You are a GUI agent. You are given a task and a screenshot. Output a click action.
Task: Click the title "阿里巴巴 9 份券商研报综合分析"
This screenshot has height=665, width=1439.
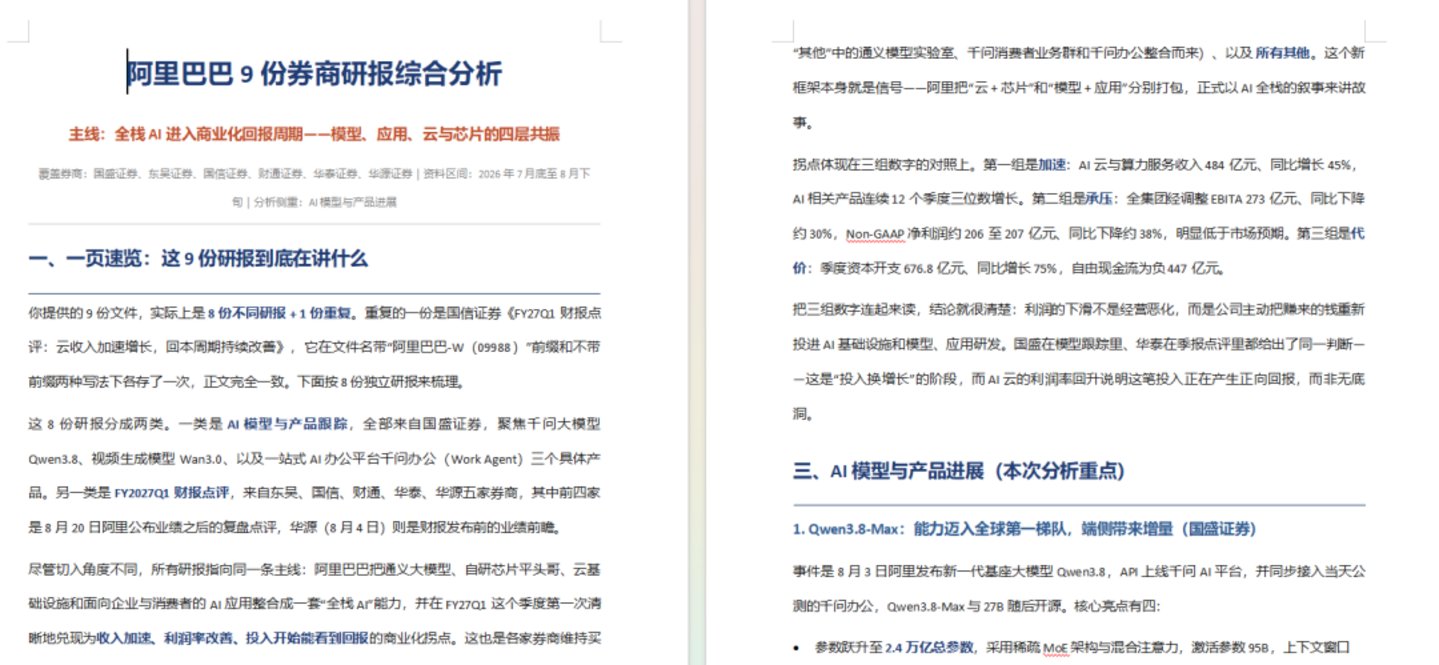click(x=315, y=74)
